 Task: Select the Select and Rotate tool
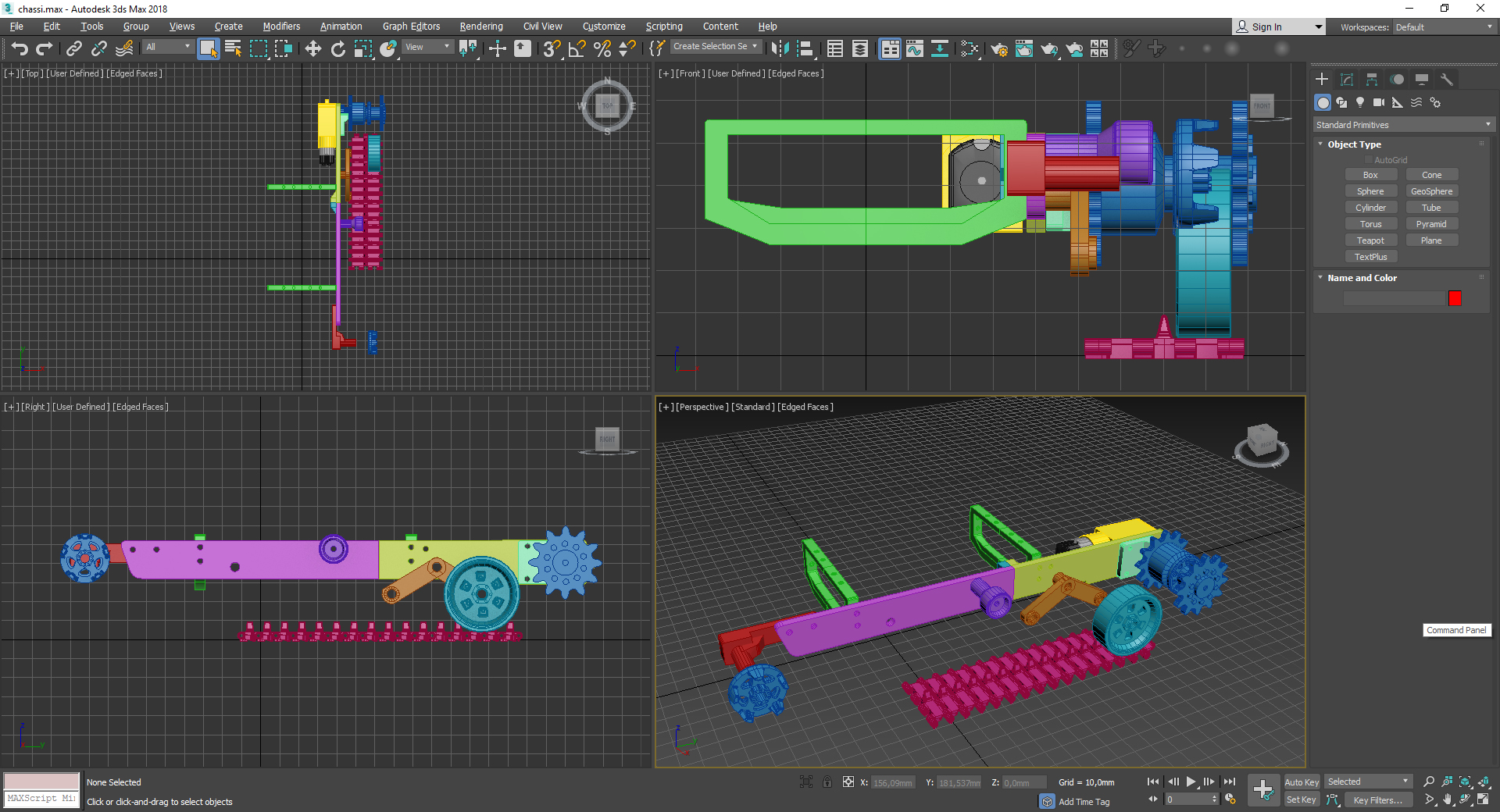click(x=337, y=48)
